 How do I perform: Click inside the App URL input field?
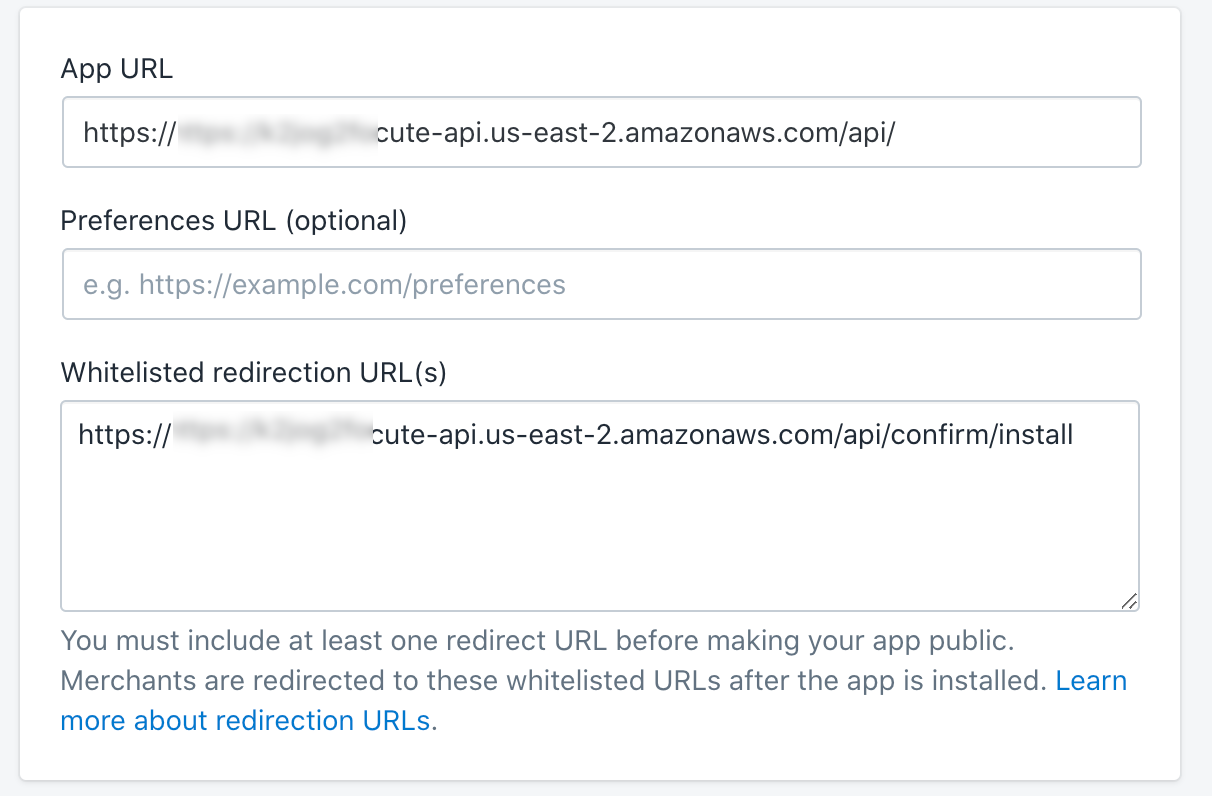point(600,131)
